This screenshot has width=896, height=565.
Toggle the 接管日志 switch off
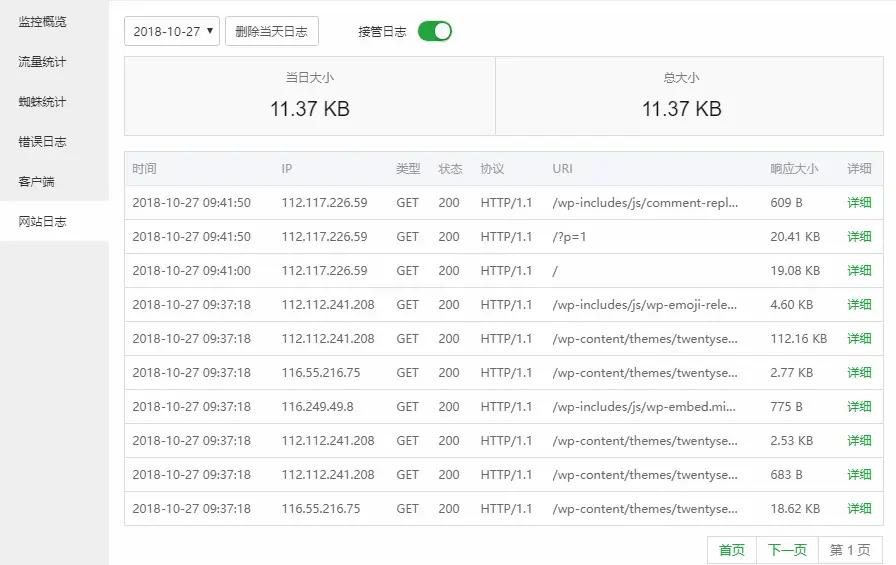pyautogui.click(x=434, y=31)
